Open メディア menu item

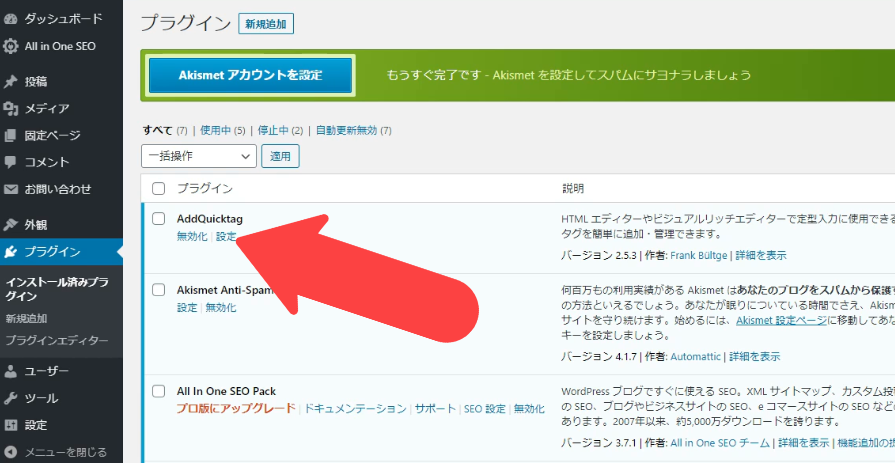point(47,108)
